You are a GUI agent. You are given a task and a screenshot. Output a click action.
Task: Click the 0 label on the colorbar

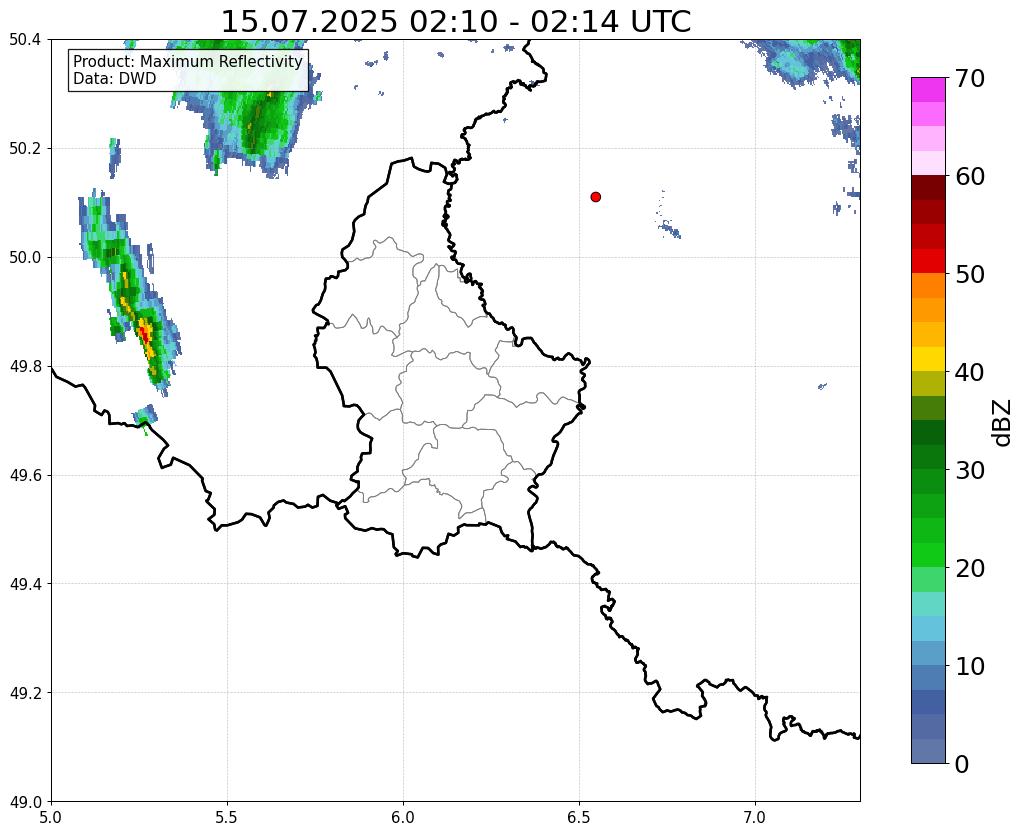(x=962, y=764)
